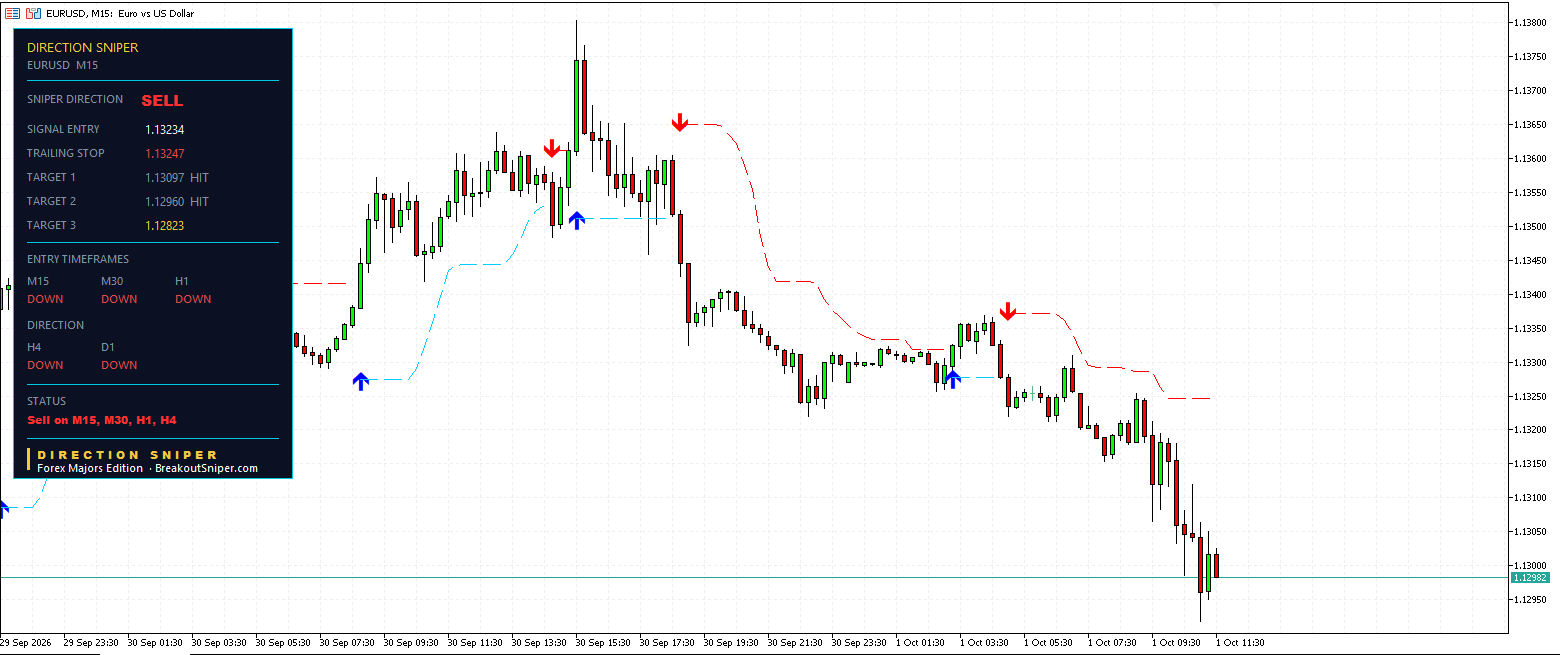1560x655 pixels.
Task: Click time axis label 30 Sep 09:30
Action: (411, 642)
